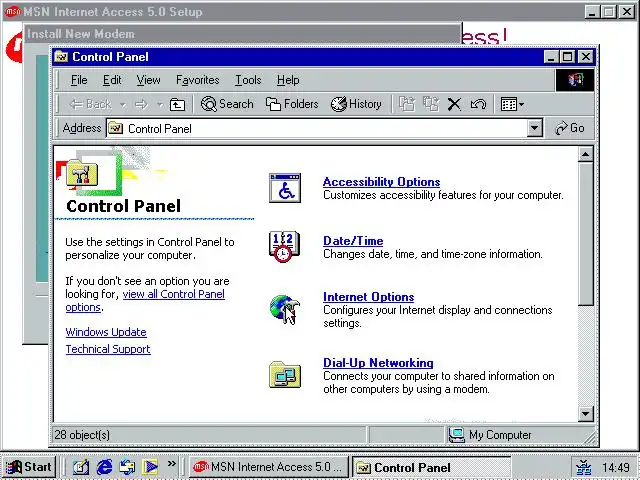The image size is (640, 480).
Task: Click the Move To toolbar icon
Action: pyautogui.click(x=407, y=104)
